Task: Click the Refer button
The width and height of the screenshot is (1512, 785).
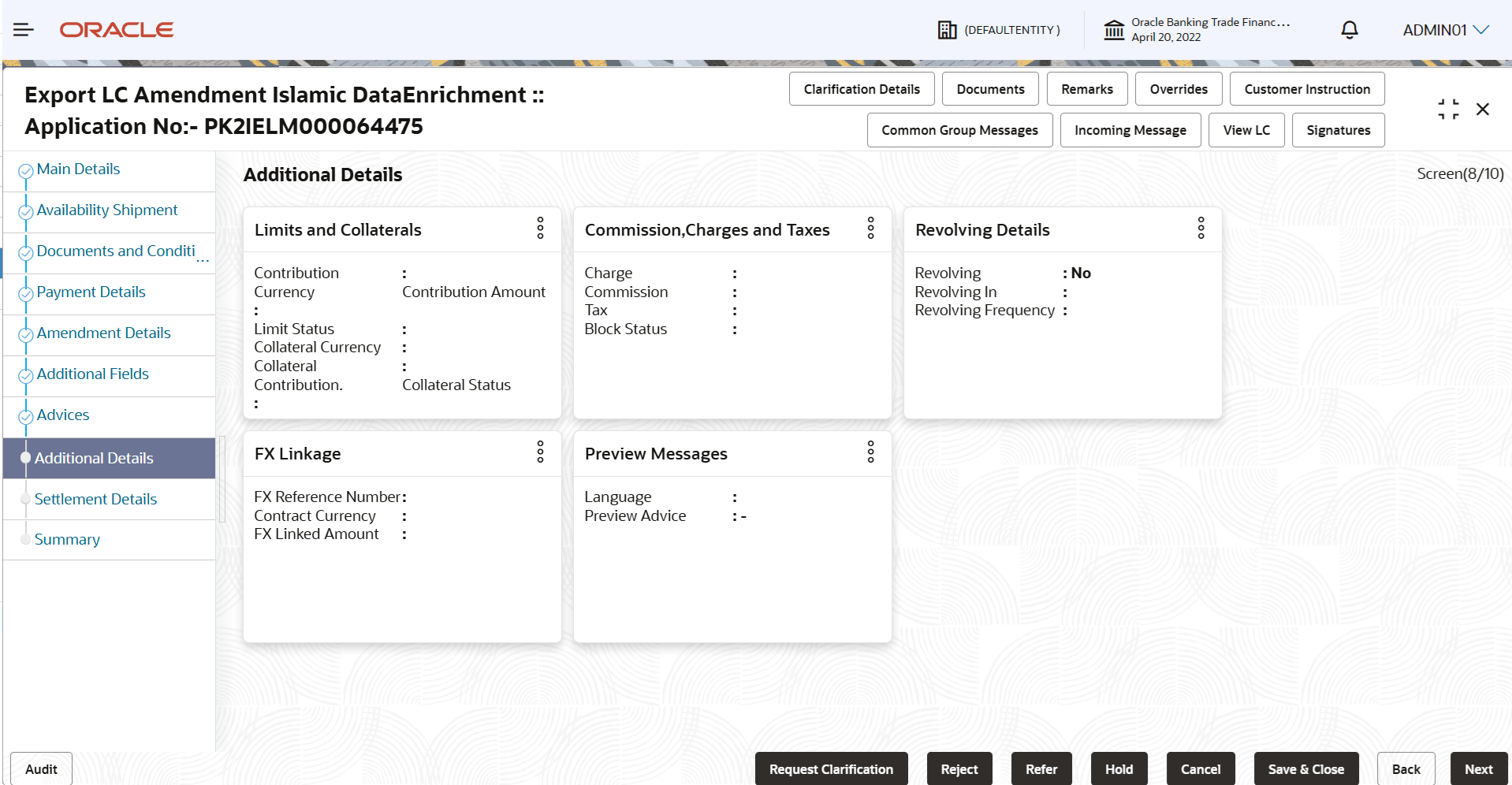Action: [x=1041, y=769]
